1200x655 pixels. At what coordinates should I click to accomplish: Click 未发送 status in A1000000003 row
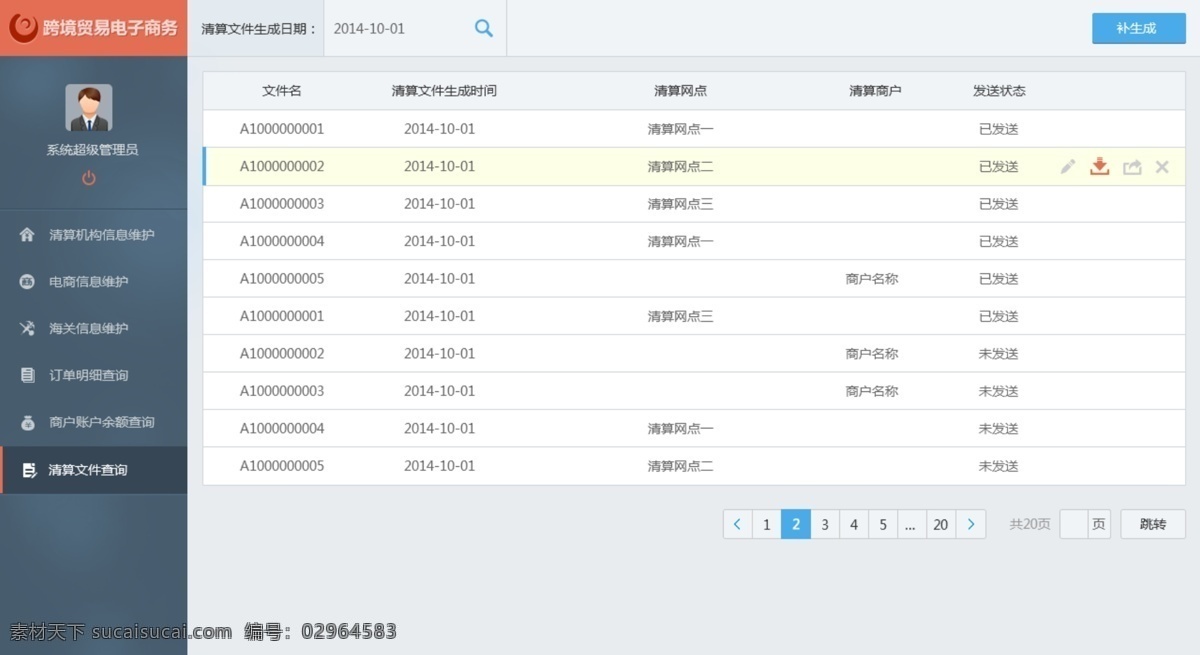(998, 391)
